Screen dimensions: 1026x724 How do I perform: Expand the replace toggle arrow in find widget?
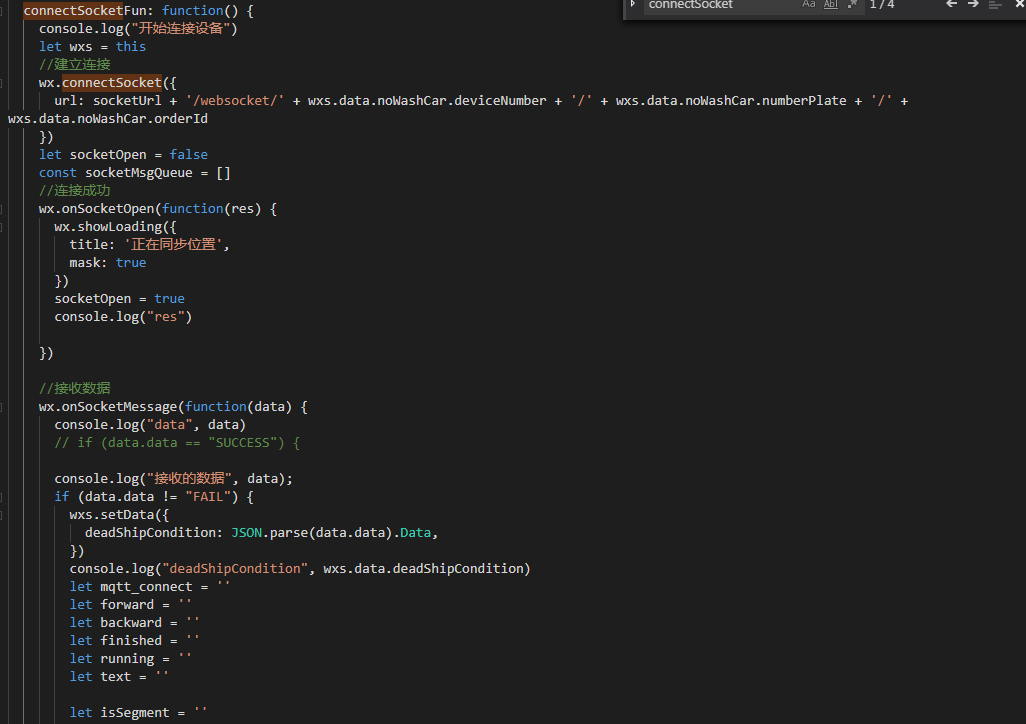click(x=633, y=4)
